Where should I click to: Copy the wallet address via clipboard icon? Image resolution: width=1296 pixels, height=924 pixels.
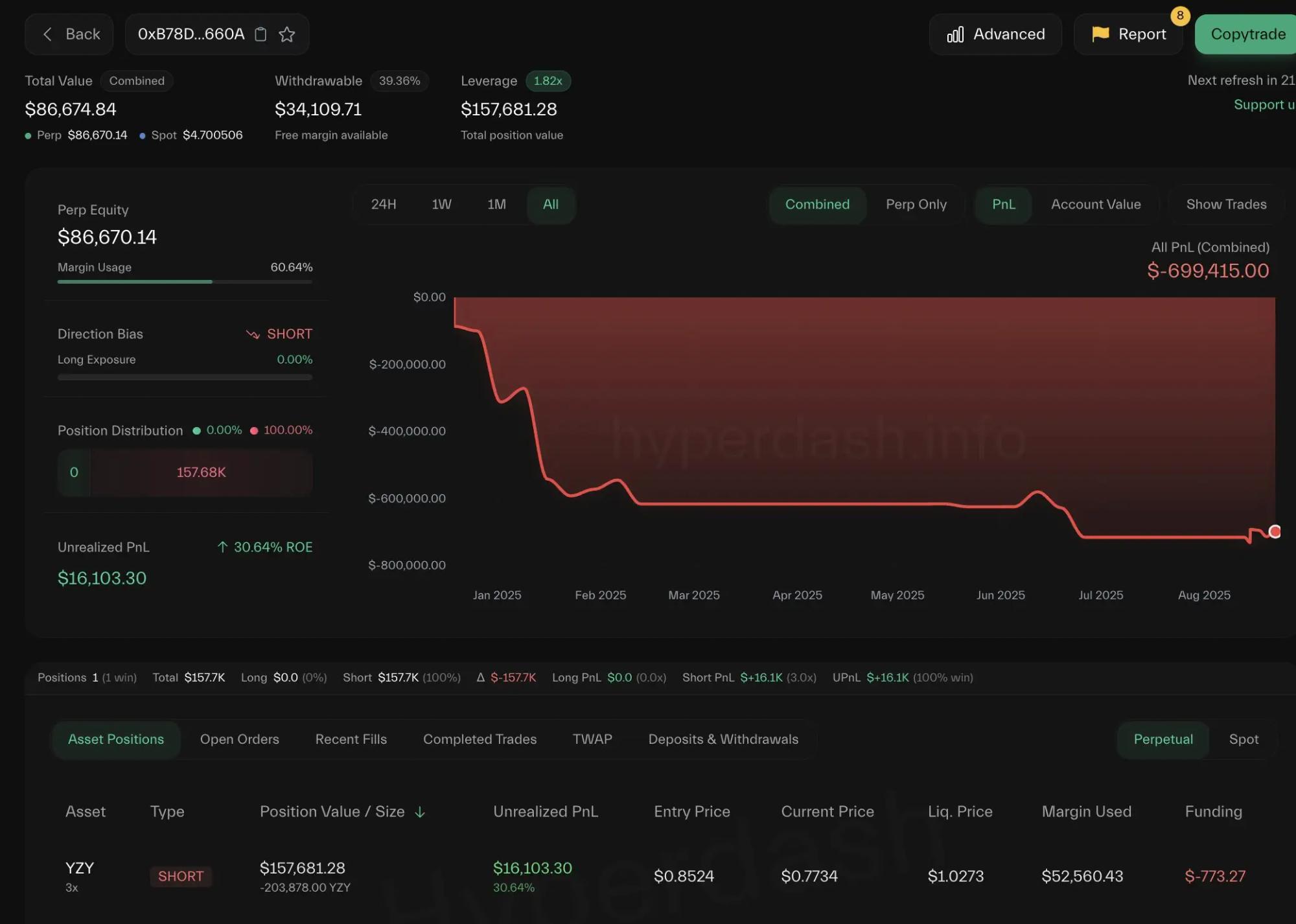pyautogui.click(x=260, y=34)
